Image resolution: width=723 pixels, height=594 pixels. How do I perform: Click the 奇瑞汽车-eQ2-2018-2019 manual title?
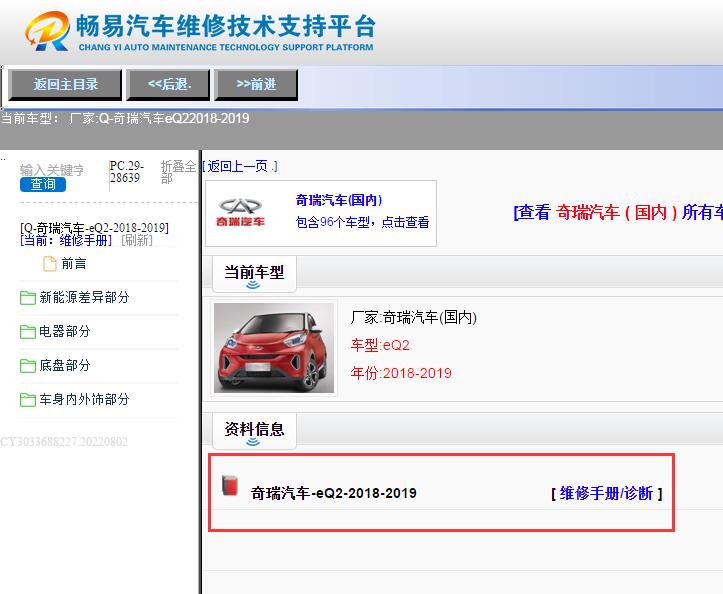tap(334, 493)
